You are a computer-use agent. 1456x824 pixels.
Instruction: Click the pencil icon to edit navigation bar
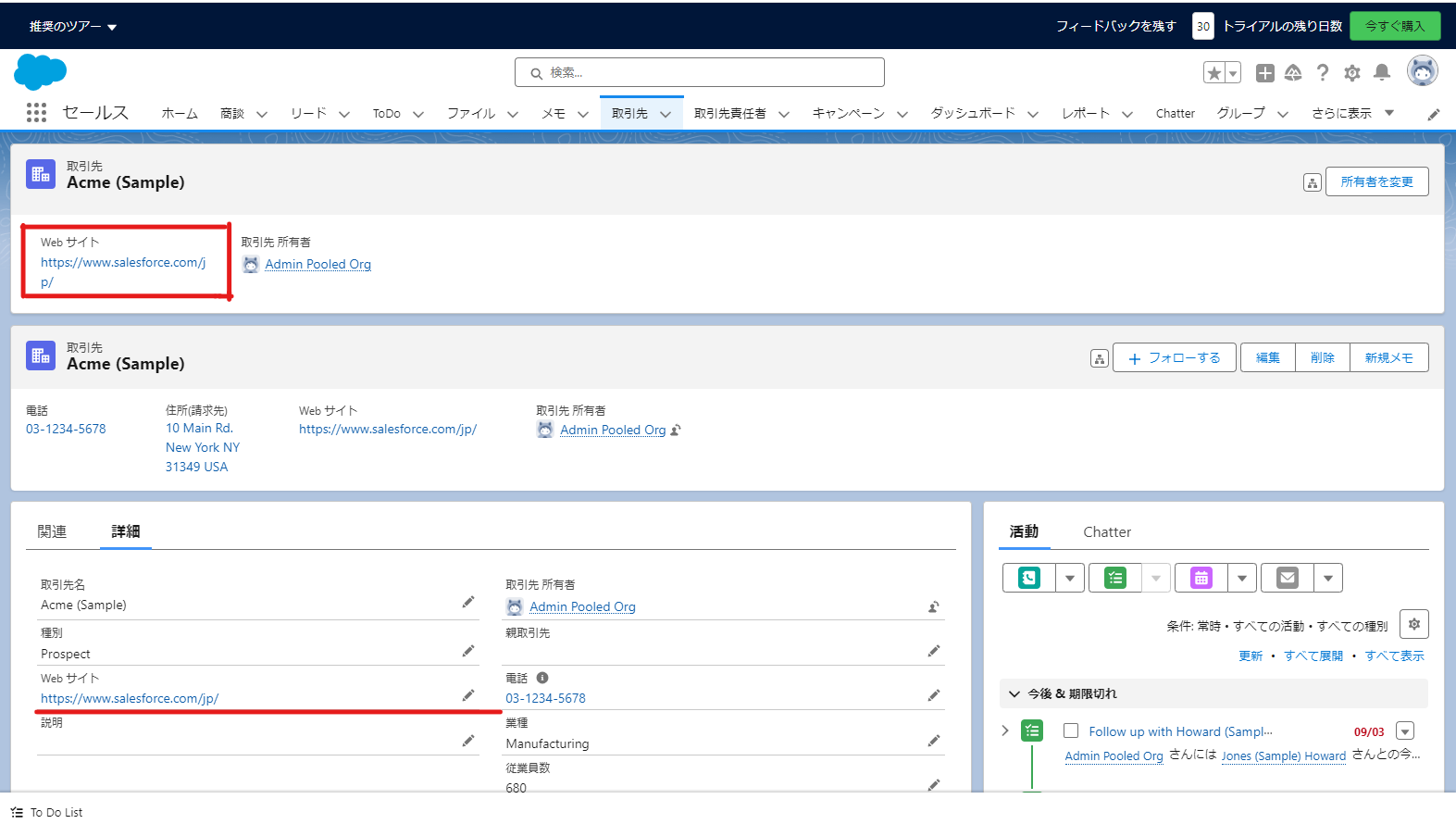point(1434,115)
